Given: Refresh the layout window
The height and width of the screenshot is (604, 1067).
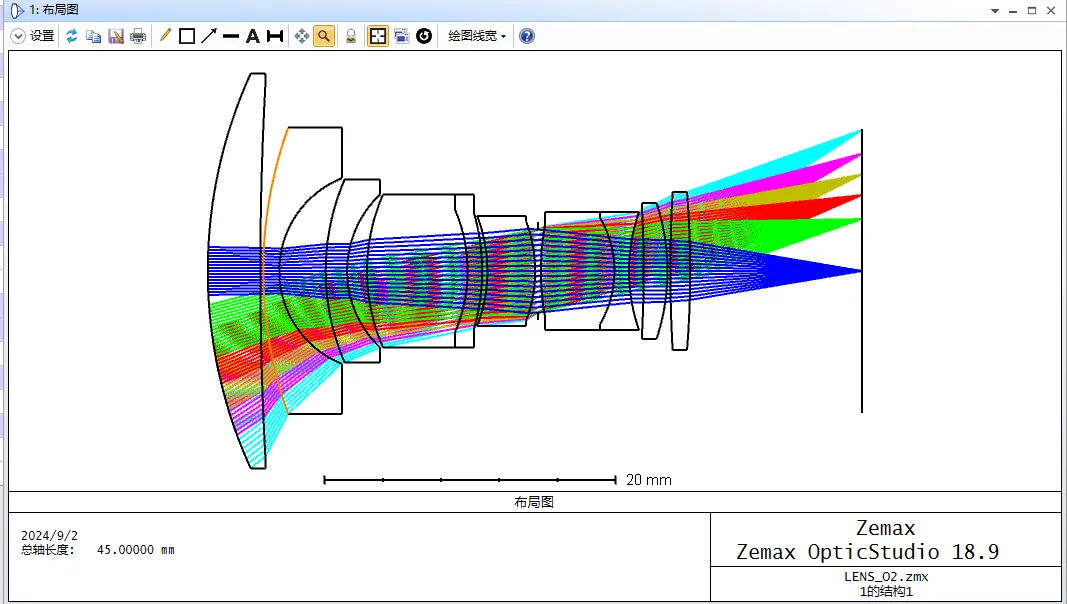Looking at the screenshot, I should click(72, 36).
